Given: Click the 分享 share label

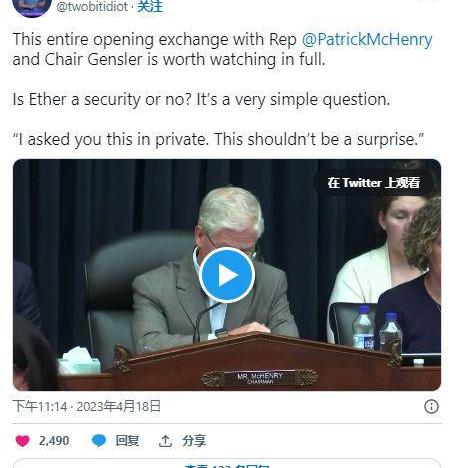Looking at the screenshot, I should point(194,441).
